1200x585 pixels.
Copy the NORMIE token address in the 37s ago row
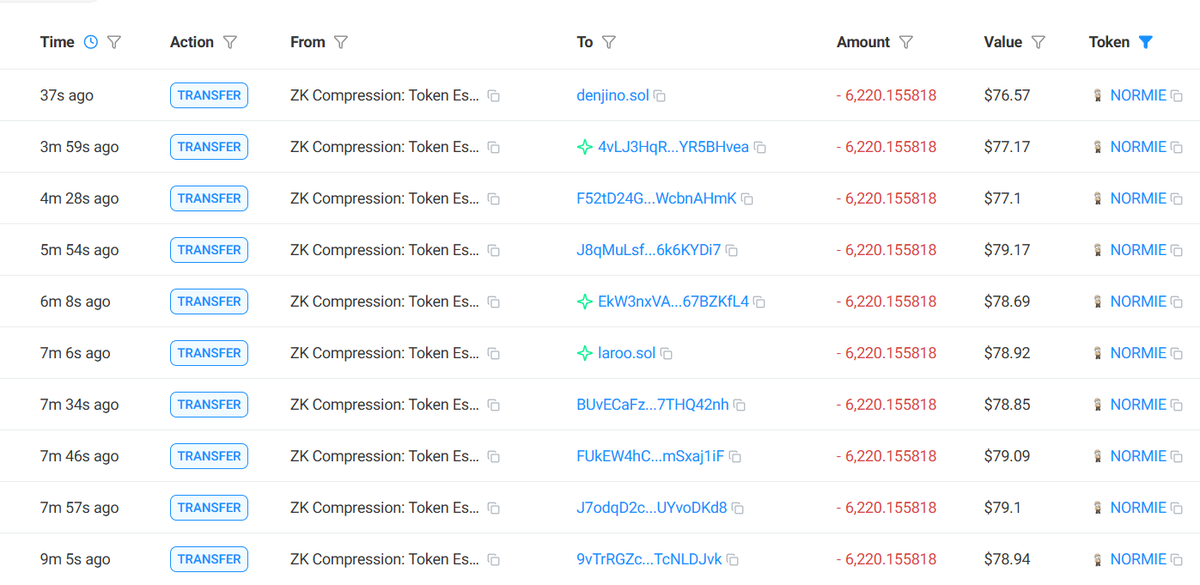pos(1176,96)
